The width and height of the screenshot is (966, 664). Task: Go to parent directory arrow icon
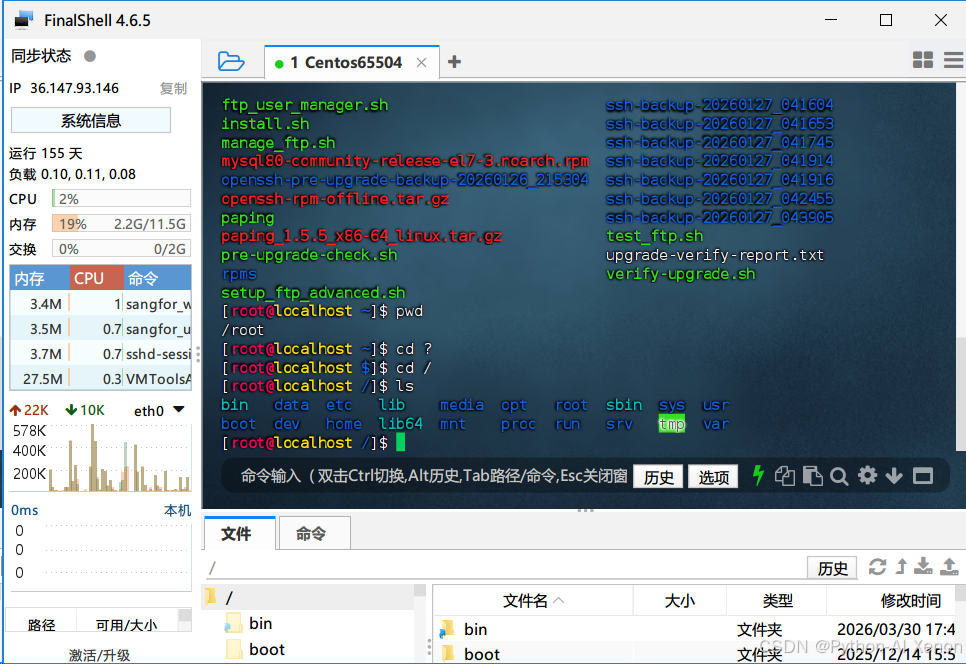pos(901,567)
